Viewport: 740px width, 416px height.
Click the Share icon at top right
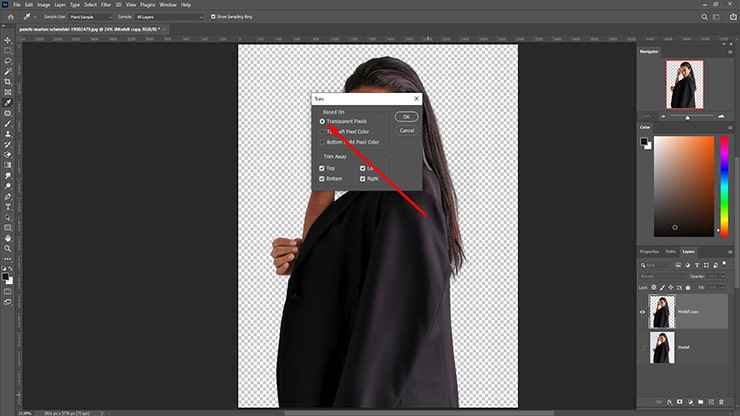(733, 17)
